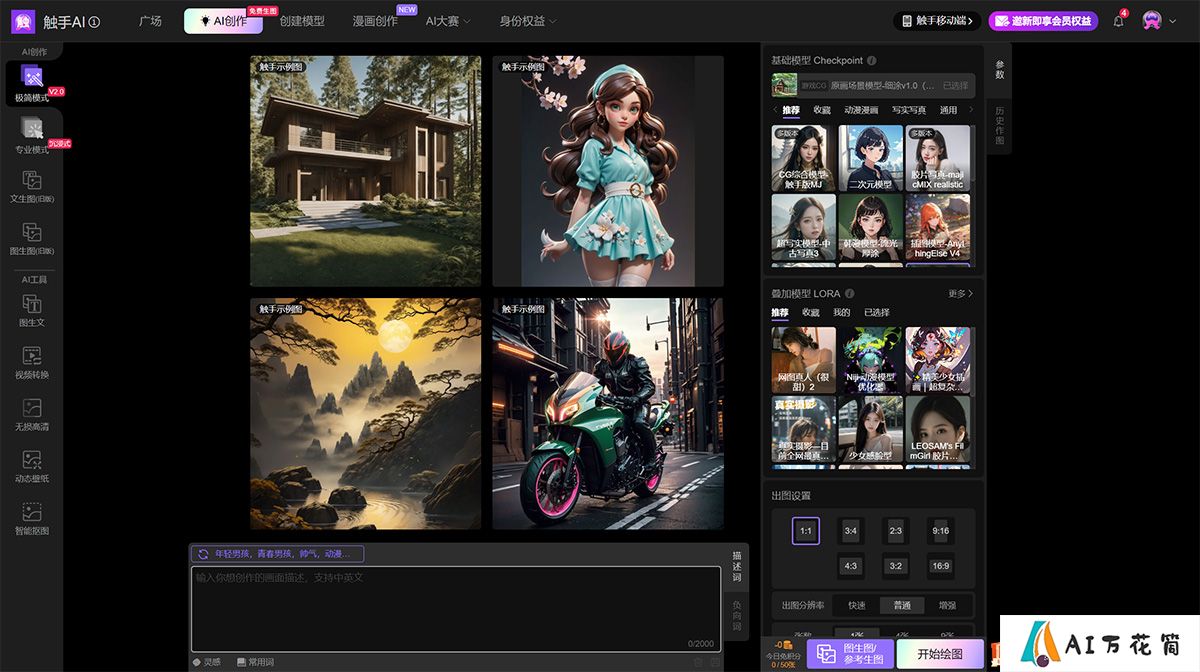
Task: Open the 文生图(旧版) tool
Action: tap(32, 186)
